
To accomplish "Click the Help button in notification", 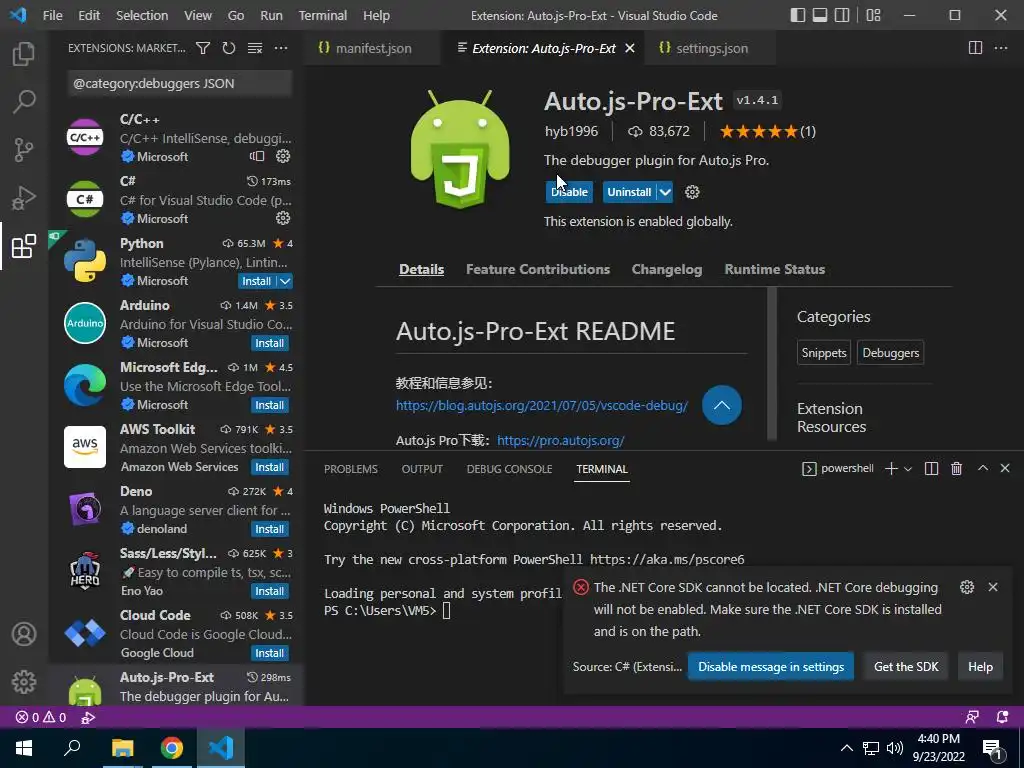I will click(x=980, y=667).
